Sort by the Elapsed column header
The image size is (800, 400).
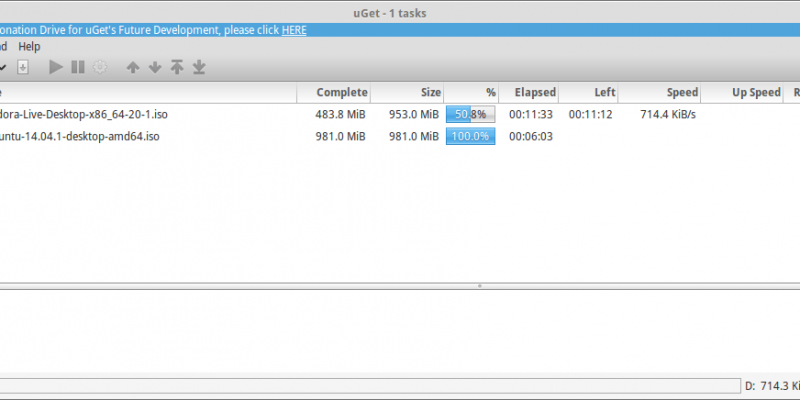click(x=529, y=92)
